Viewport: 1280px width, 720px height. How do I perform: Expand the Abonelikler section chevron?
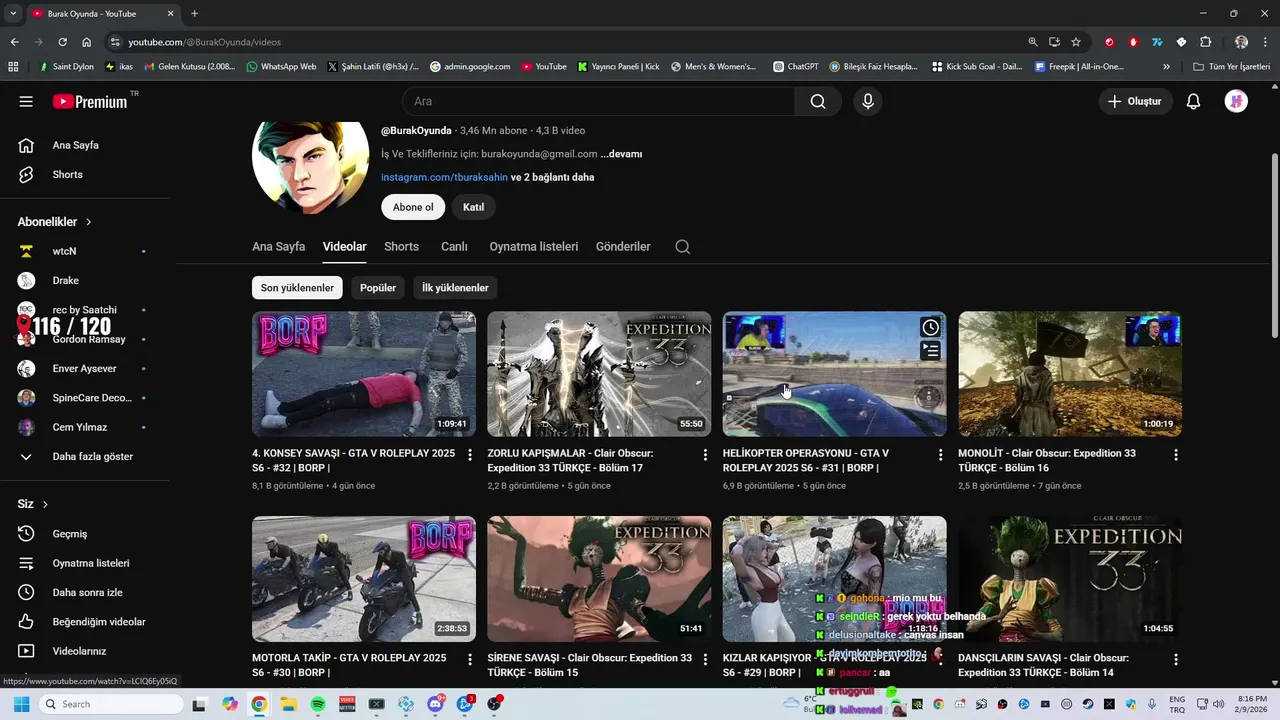point(88,222)
